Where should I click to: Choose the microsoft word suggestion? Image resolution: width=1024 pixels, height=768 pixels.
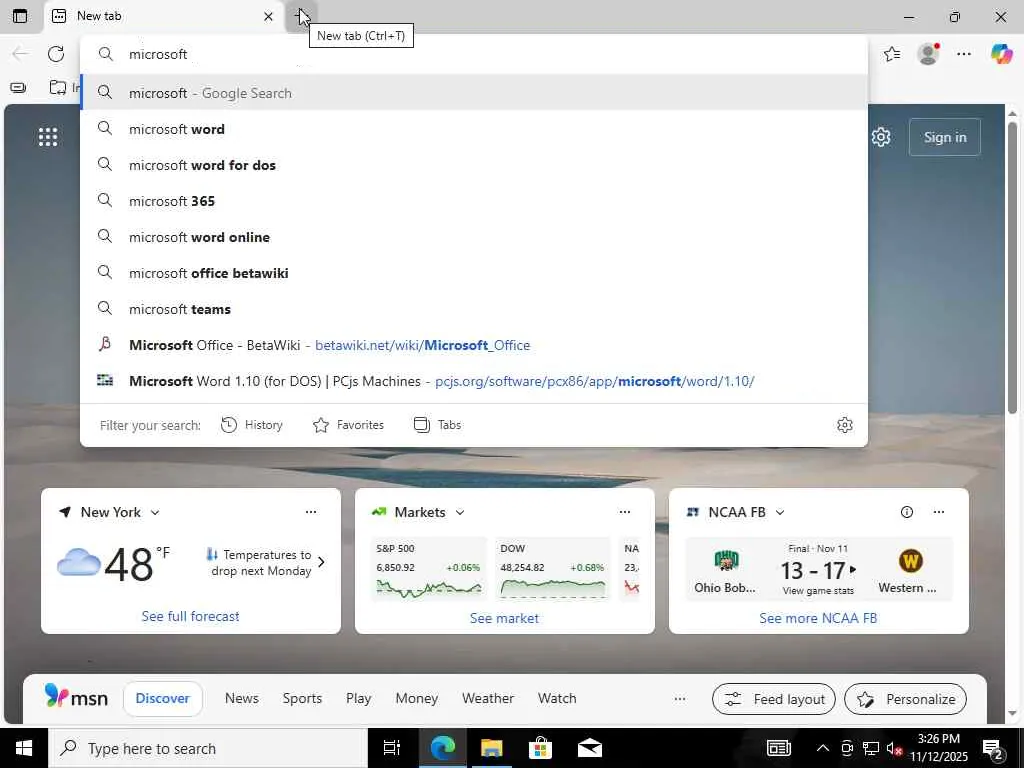[x=474, y=129]
